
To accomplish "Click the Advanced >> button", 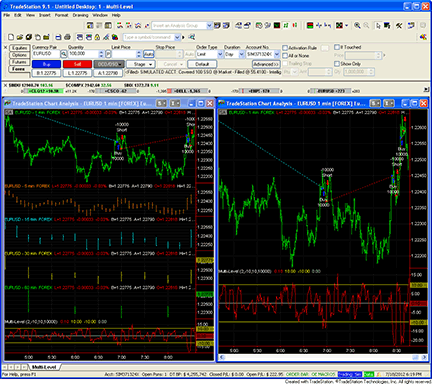I will tap(266, 64).
